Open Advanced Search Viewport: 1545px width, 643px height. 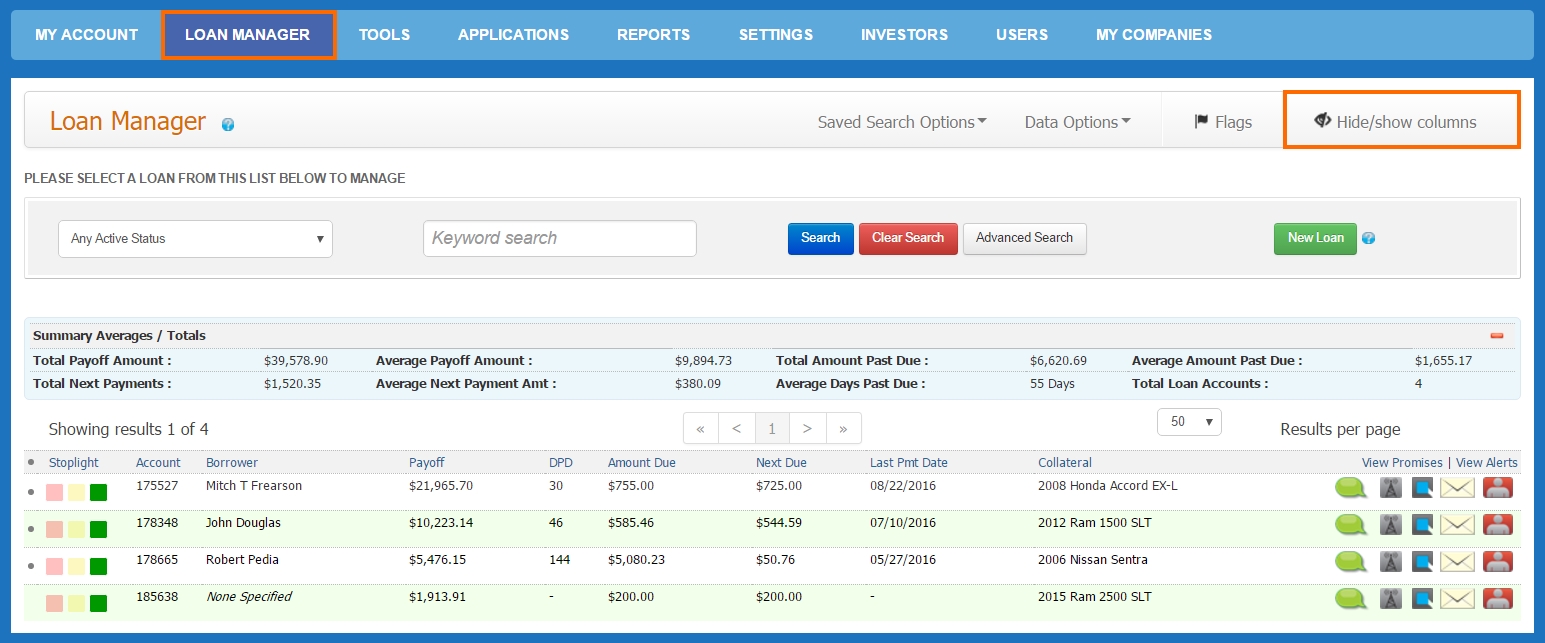[x=1025, y=238]
